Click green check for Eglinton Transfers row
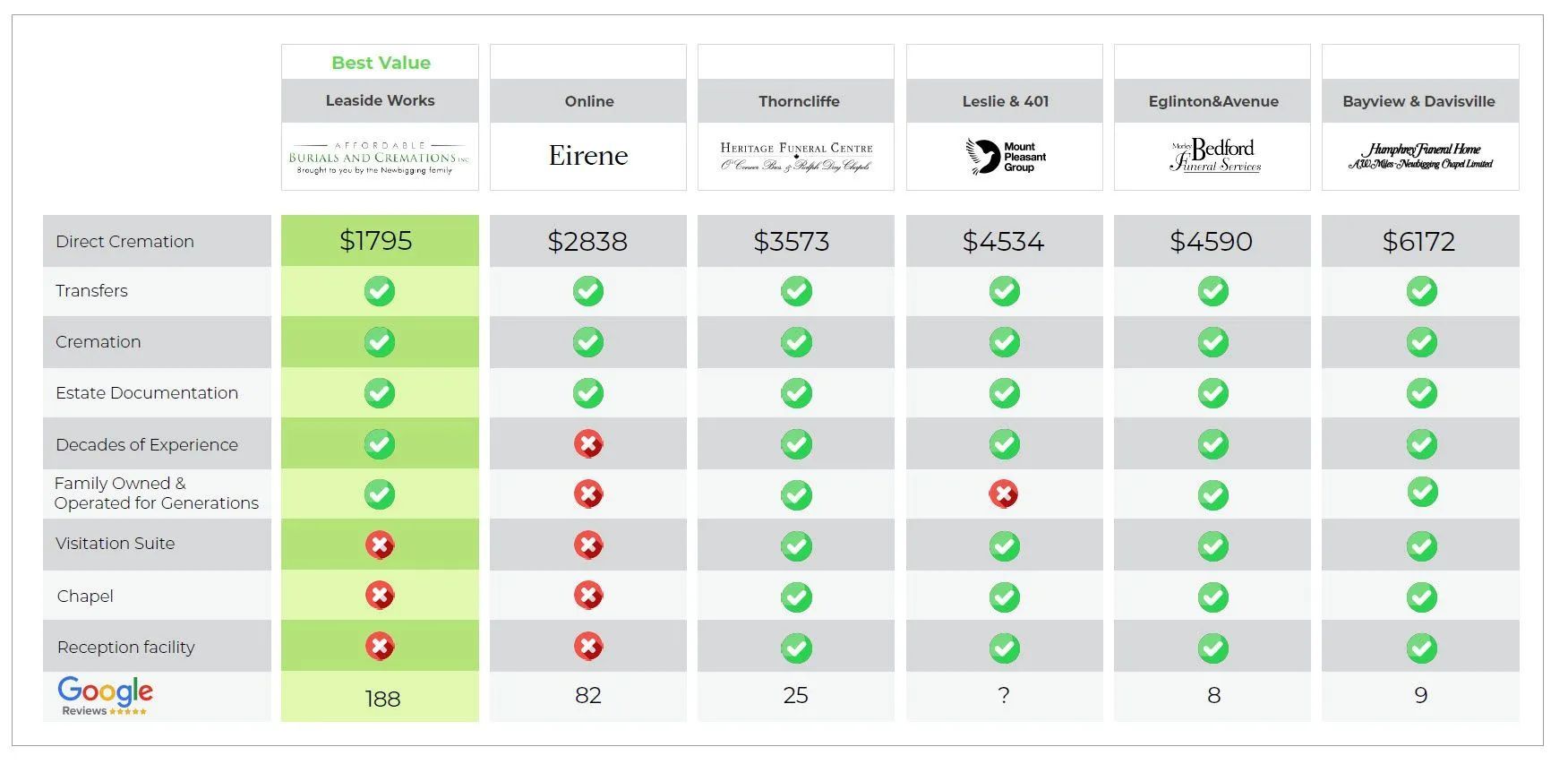Viewport: 1568px width, 764px height. (x=1213, y=291)
